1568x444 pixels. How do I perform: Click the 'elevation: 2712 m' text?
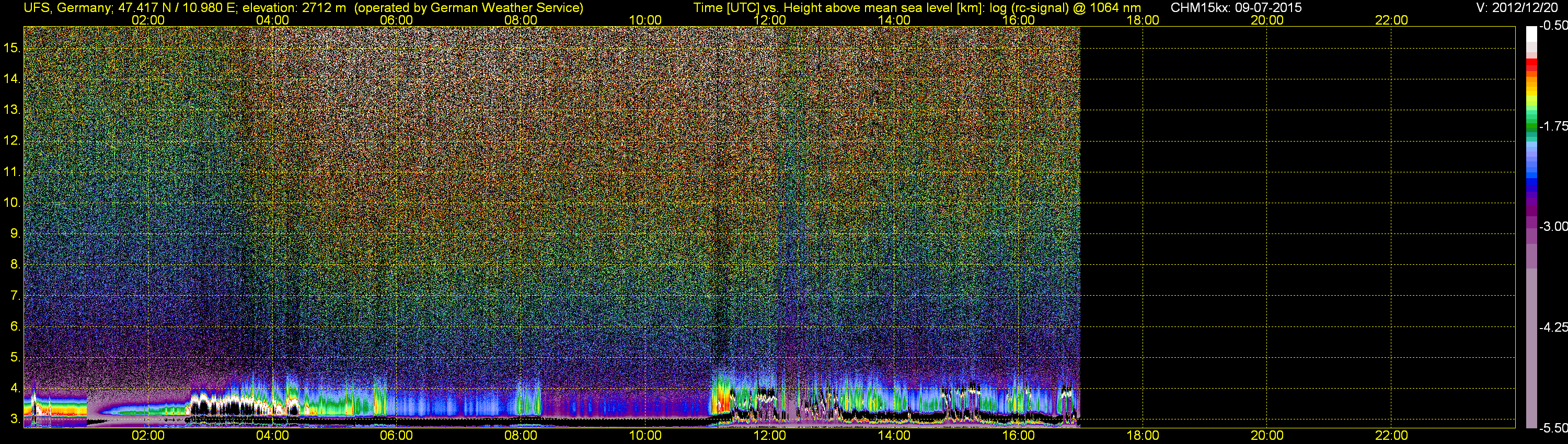(x=294, y=7)
